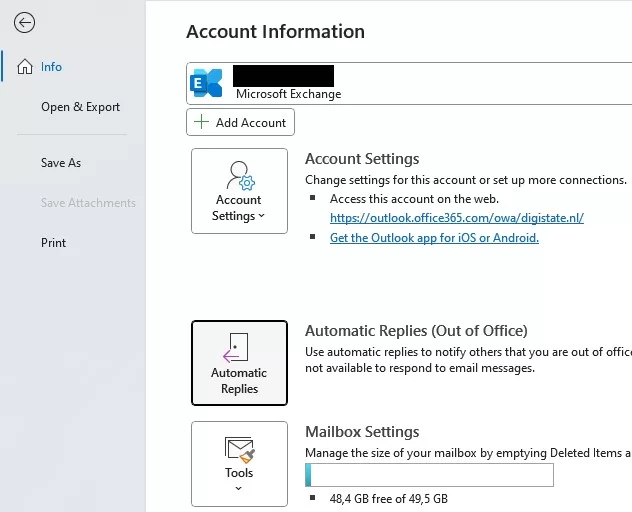
Task: Select Save As in the sidebar
Action: 61,162
